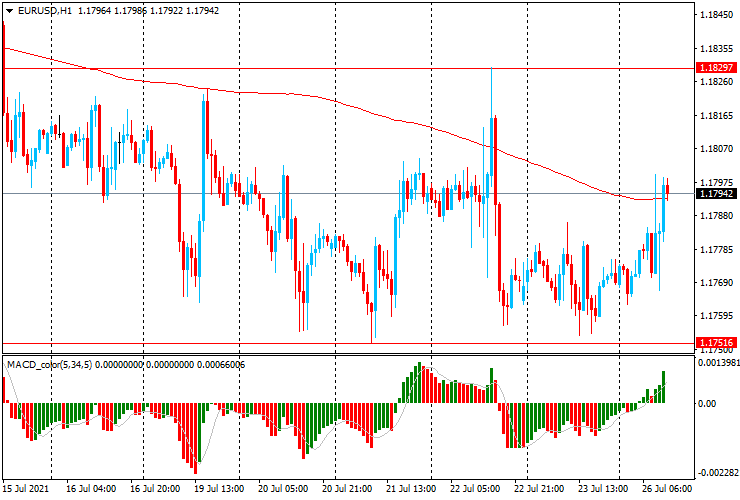Click the 1.18070 price scale value
The image size is (740, 500).
coord(716,149)
